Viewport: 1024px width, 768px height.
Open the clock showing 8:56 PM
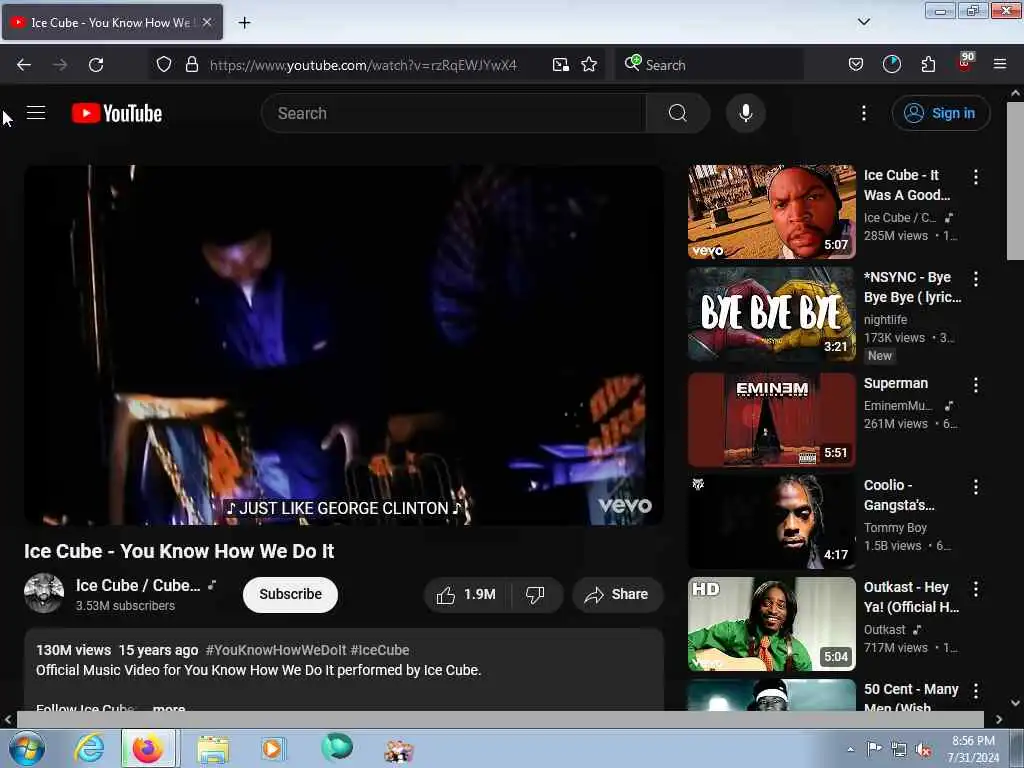coord(973,749)
